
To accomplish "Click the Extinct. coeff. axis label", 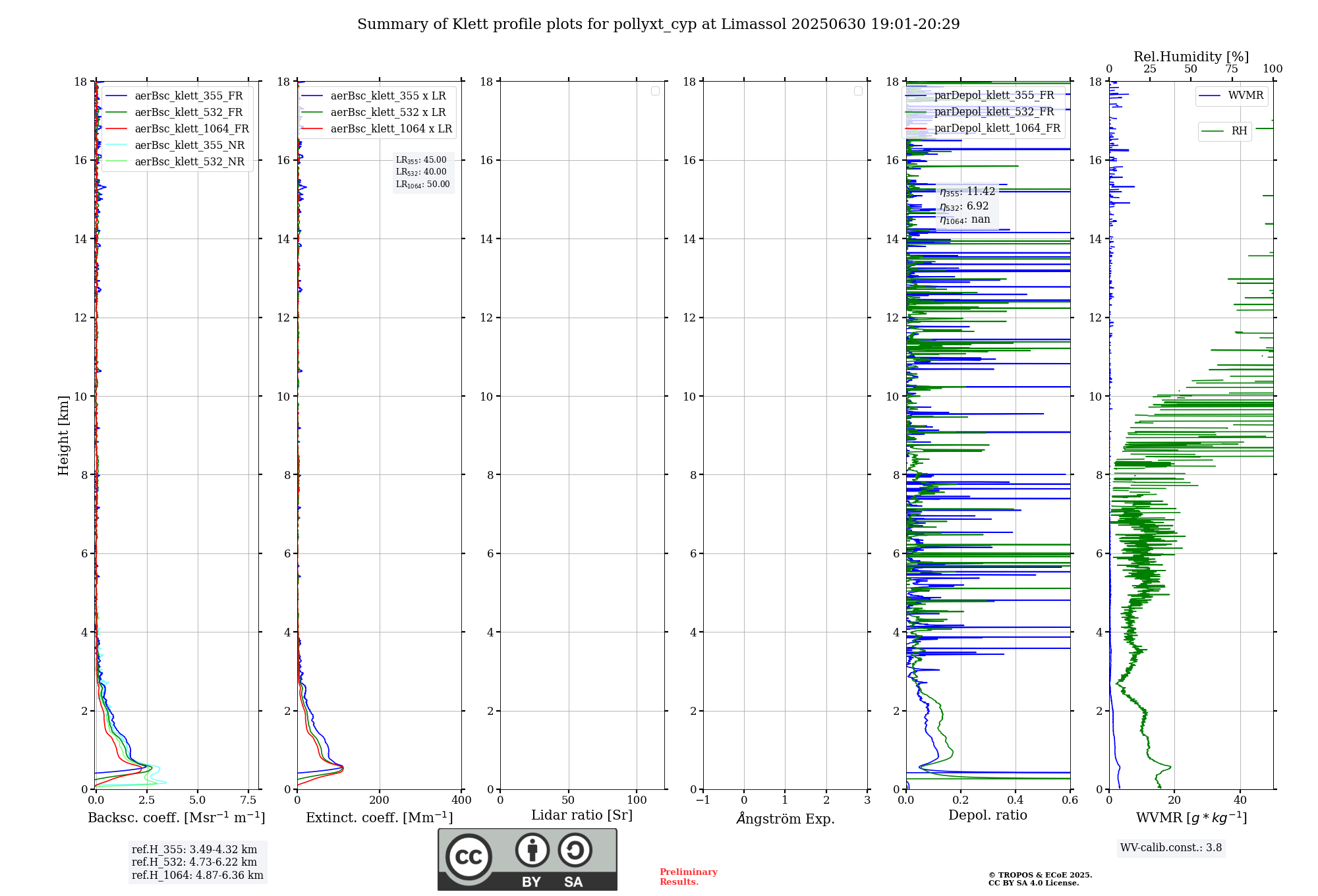I will (380, 818).
